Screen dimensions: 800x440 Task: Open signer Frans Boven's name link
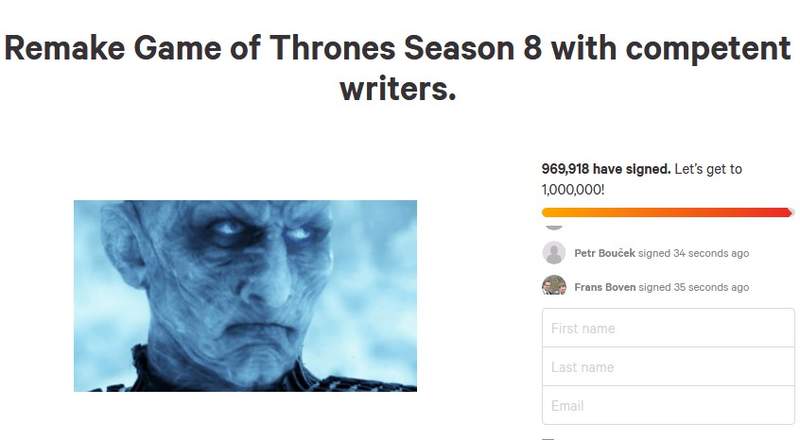(605, 287)
